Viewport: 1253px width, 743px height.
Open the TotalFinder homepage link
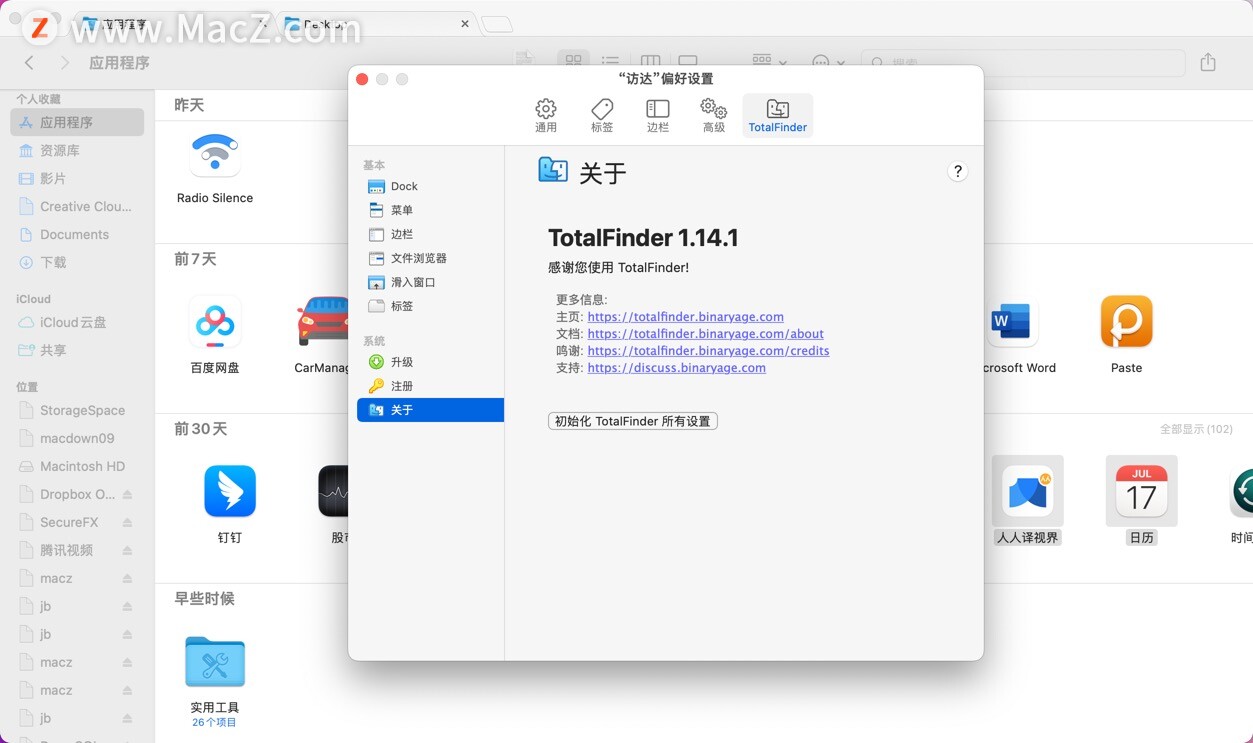[x=685, y=317]
